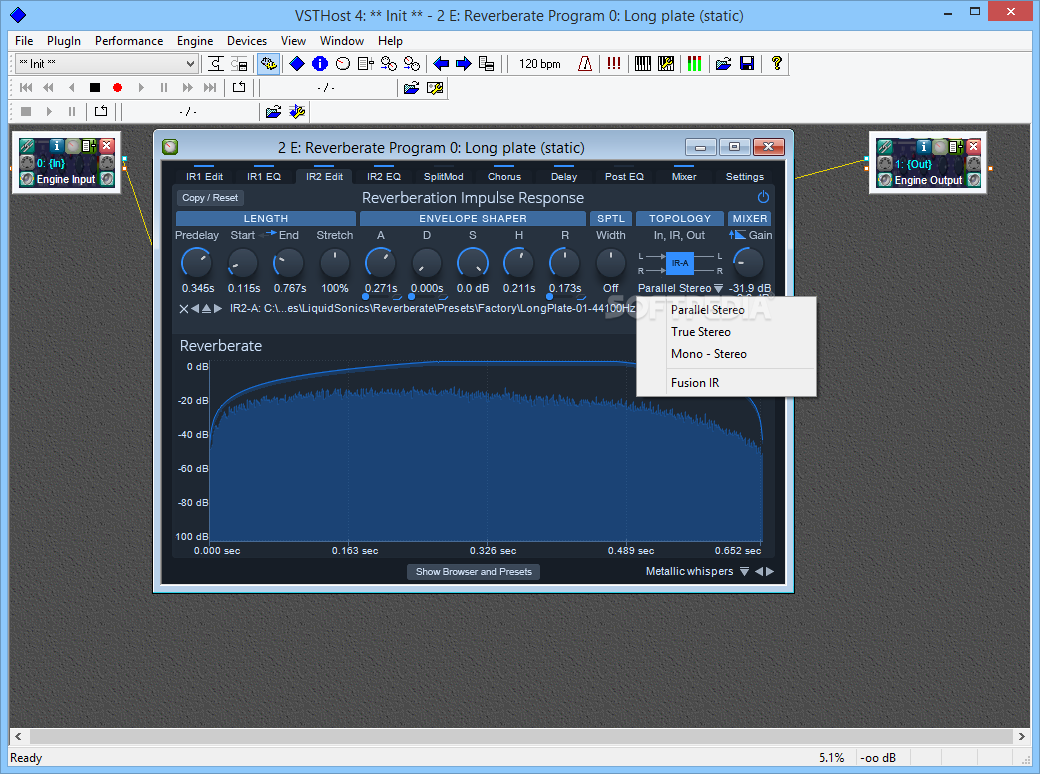Click the blue floppy disk save icon
This screenshot has height=774, width=1040.
(746, 64)
